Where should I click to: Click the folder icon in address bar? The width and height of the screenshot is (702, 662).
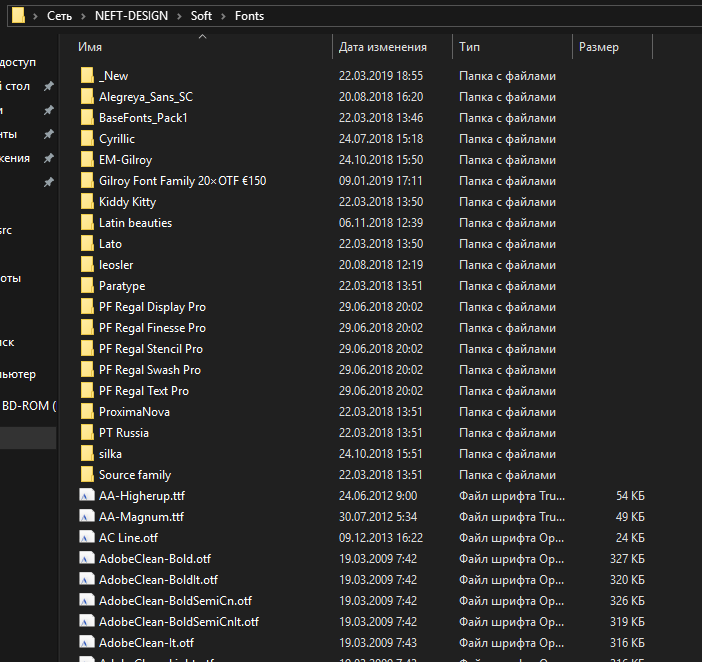(x=18, y=16)
